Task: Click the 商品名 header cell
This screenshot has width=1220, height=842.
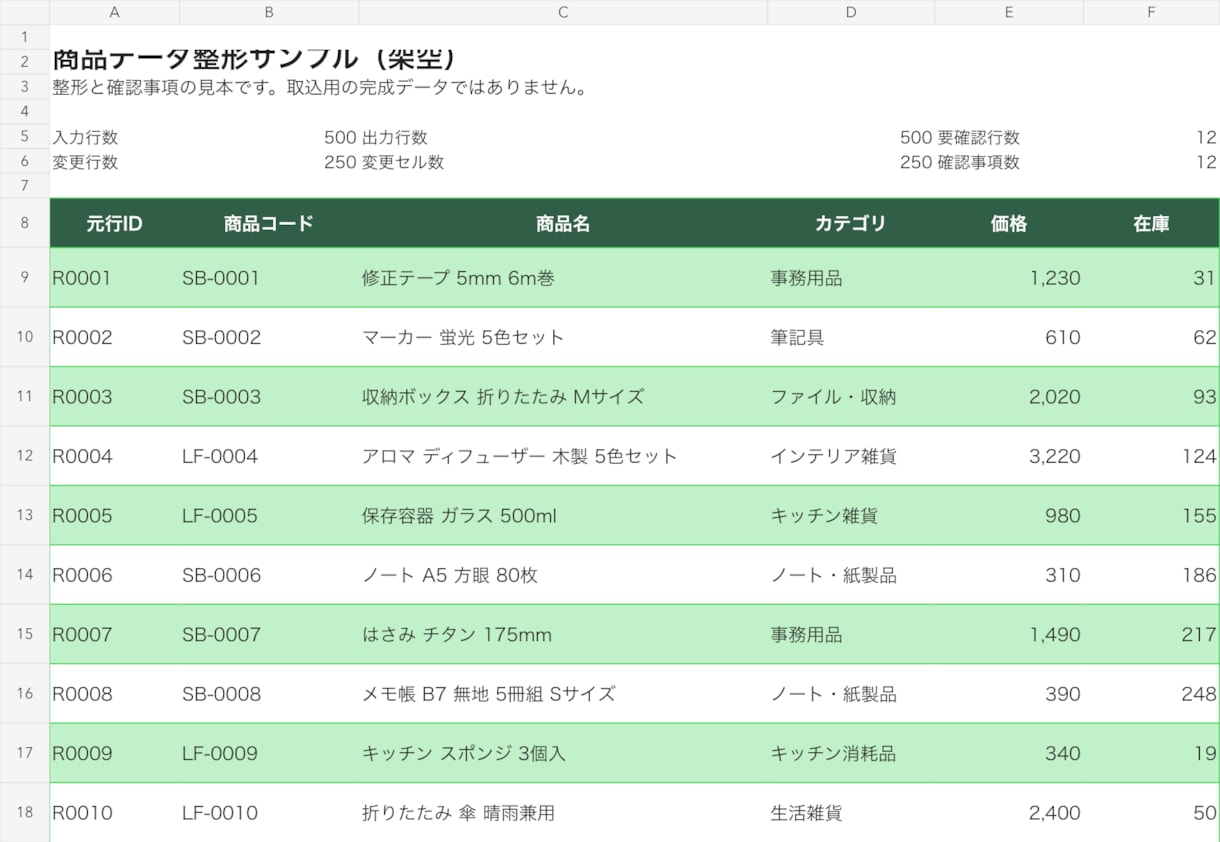Action: (x=563, y=223)
